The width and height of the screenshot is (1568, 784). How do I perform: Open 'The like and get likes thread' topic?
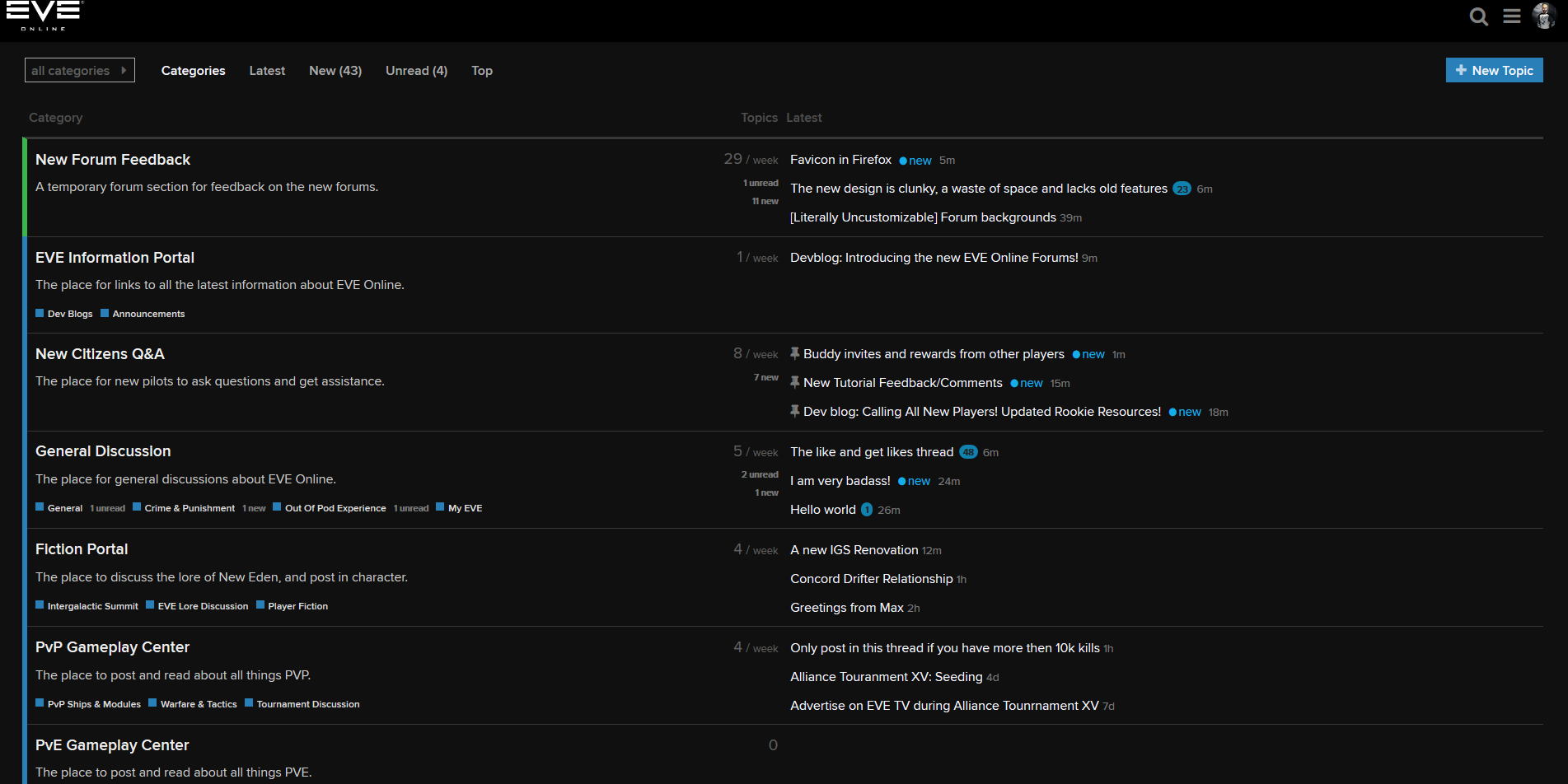coord(872,452)
